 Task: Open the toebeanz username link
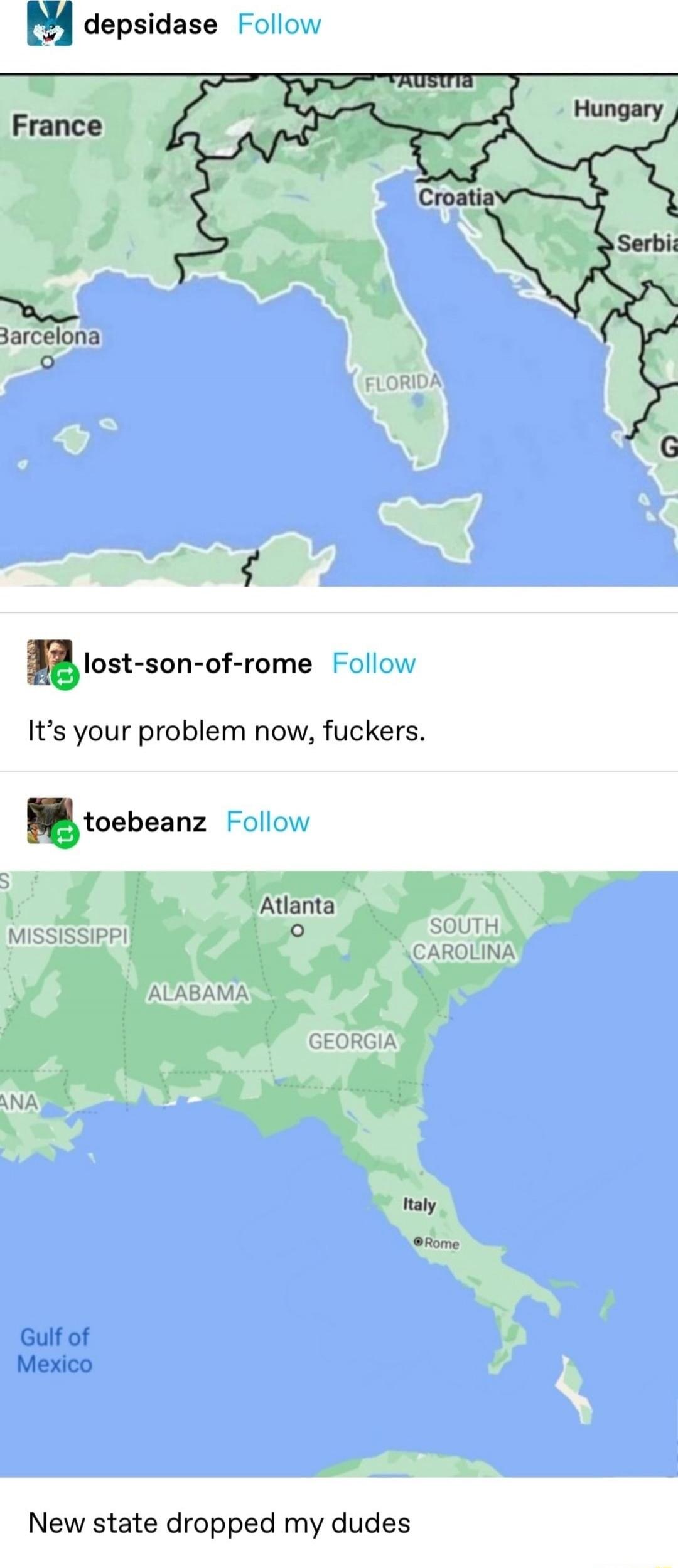[x=145, y=822]
